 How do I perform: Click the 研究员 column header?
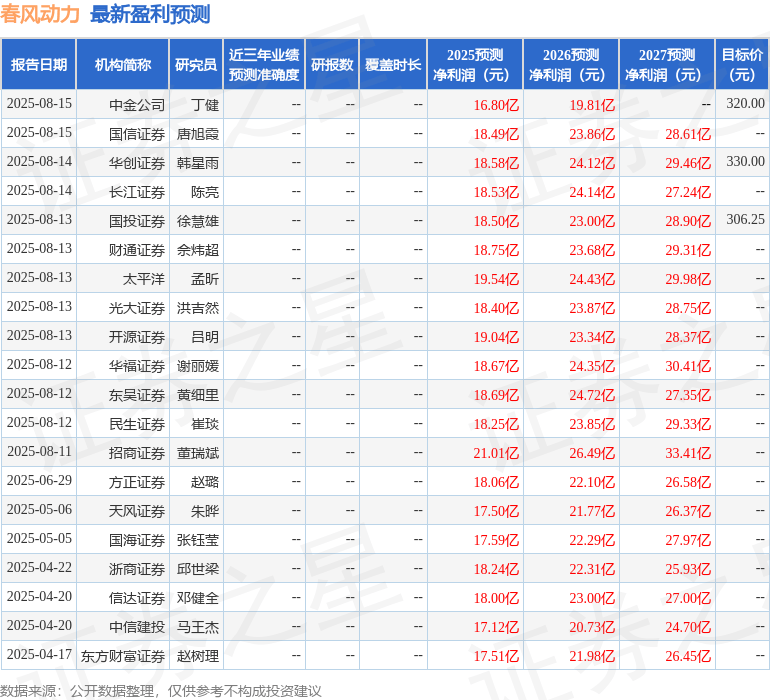(x=195, y=65)
